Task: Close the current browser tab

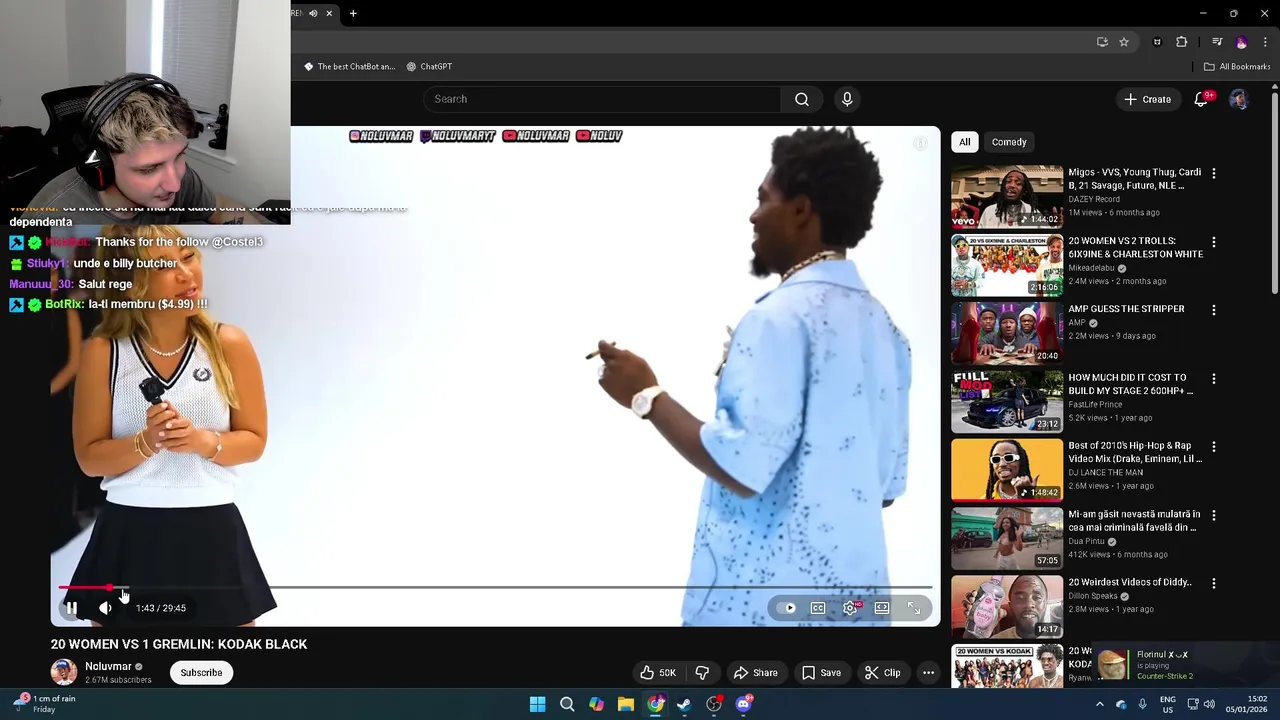Action: pos(328,14)
